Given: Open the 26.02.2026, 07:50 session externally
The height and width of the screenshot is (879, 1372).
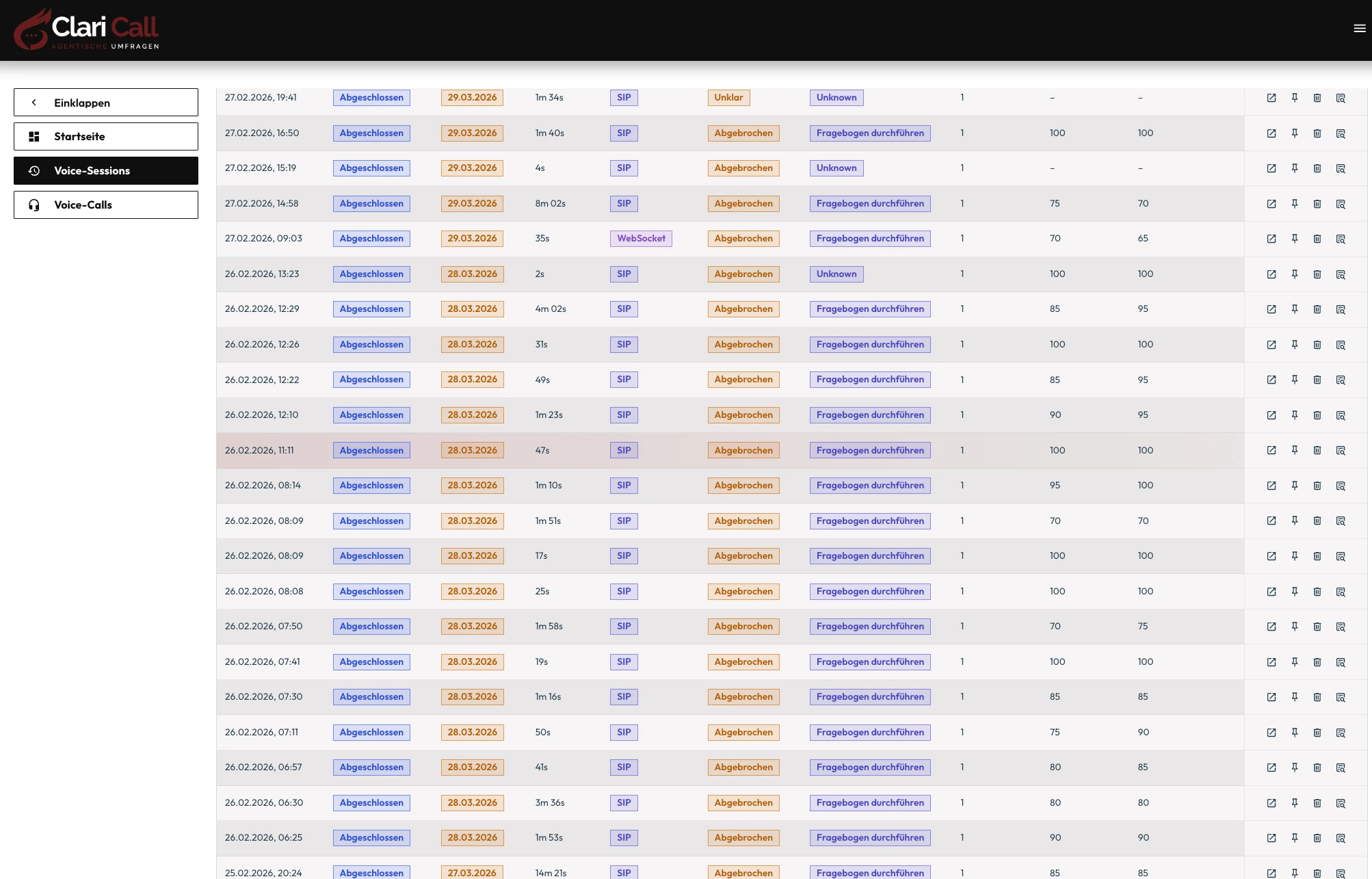Looking at the screenshot, I should (1271, 627).
